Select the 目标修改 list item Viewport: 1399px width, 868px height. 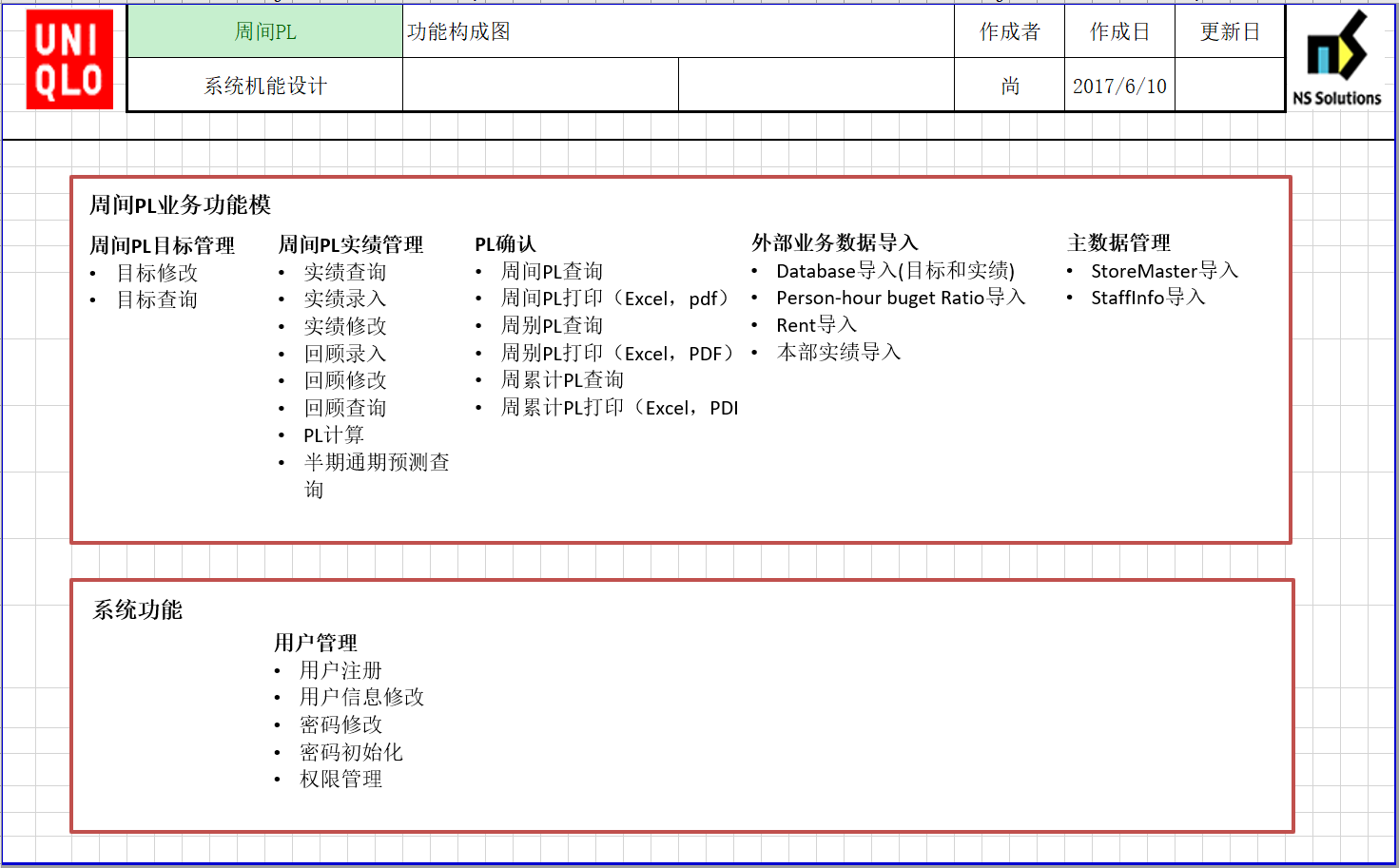coord(157,273)
